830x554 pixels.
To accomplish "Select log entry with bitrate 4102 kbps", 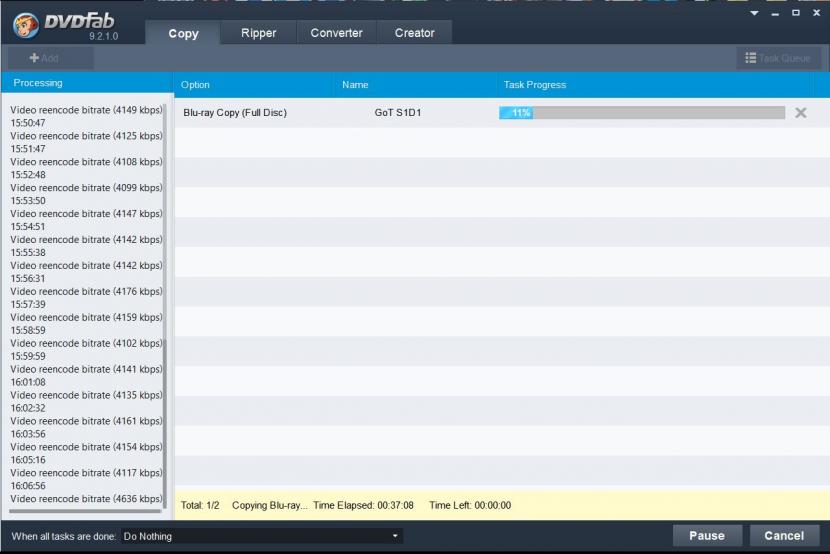I will tap(86, 343).
